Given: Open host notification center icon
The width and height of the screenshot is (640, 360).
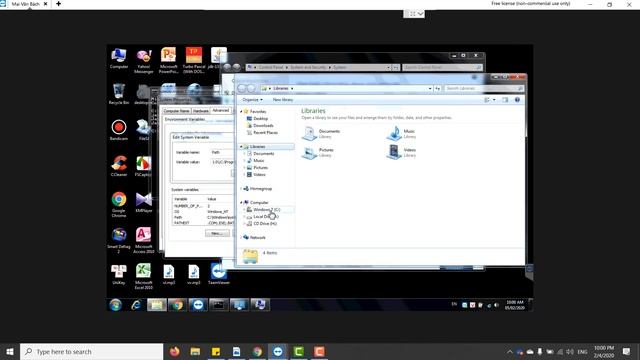Looking at the screenshot, I should click(626, 351).
